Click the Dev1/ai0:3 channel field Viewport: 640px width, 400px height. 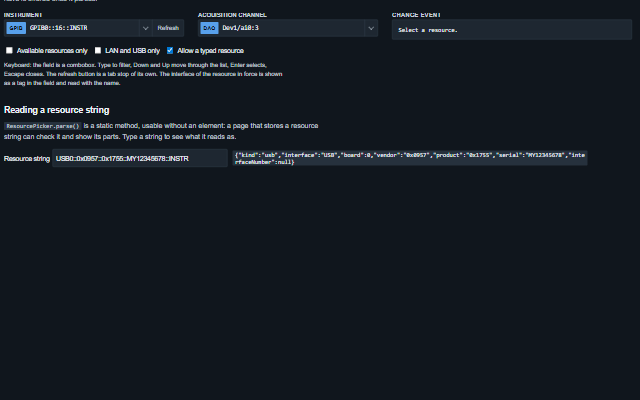coord(292,28)
